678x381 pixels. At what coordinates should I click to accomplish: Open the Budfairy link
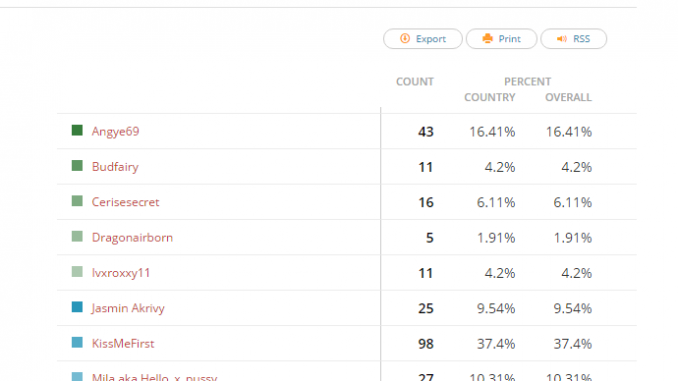[x=115, y=167]
